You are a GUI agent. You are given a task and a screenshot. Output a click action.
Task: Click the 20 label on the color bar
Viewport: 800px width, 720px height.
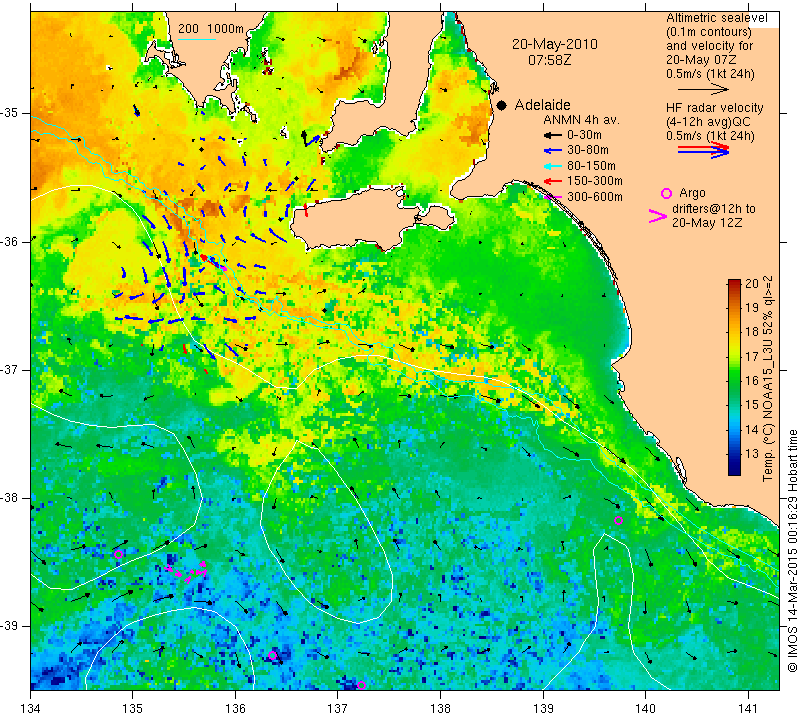tap(752, 283)
